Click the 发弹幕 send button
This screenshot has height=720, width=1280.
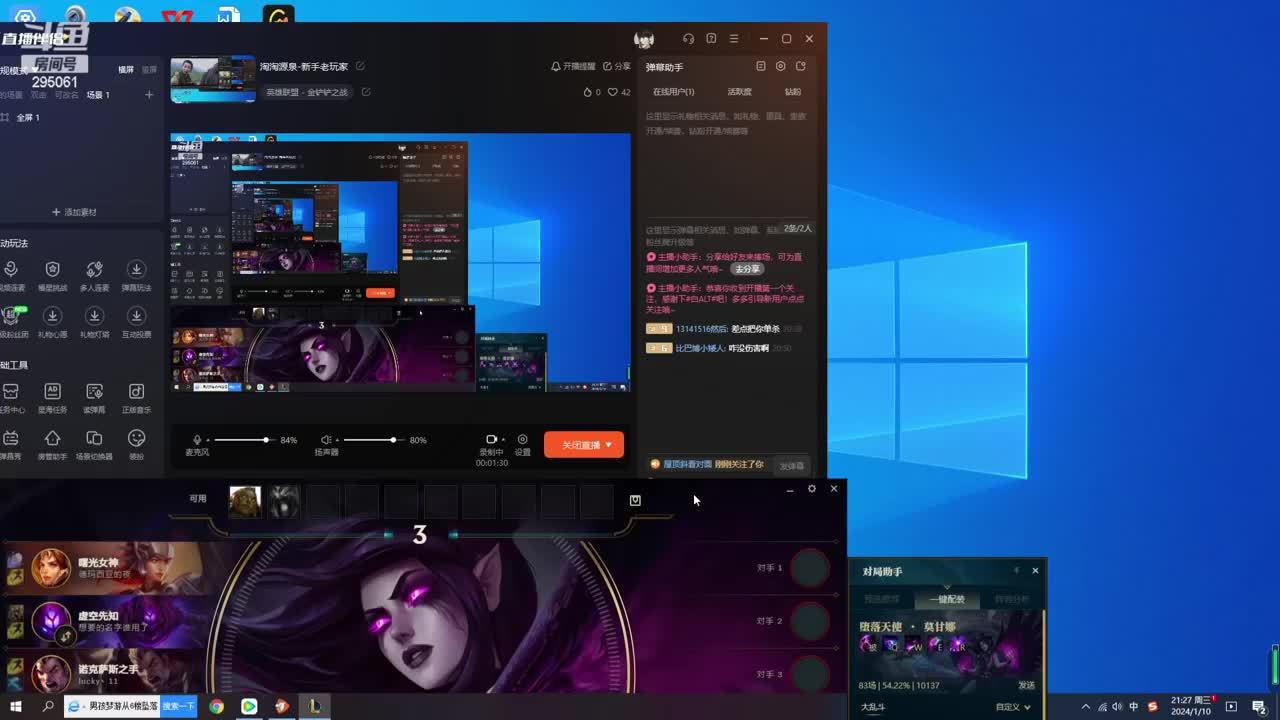(x=791, y=466)
